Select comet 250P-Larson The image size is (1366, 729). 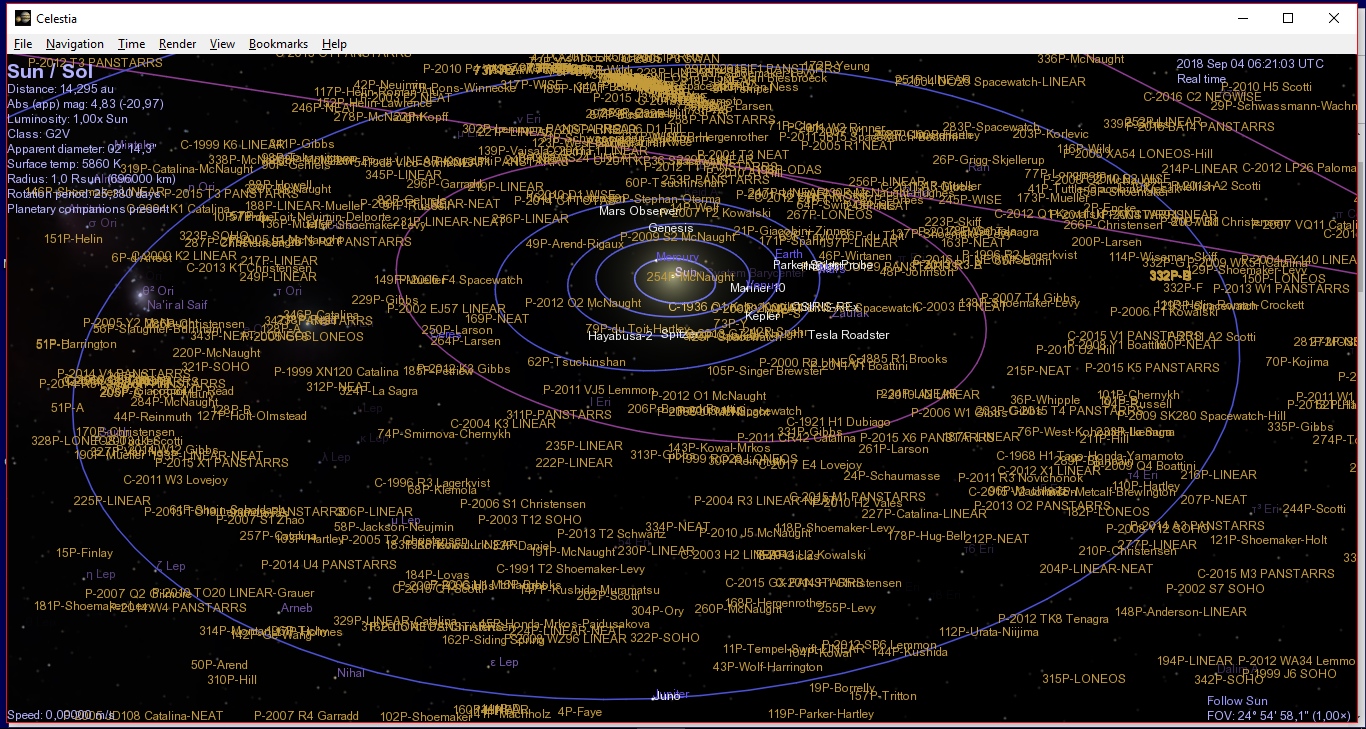pyautogui.click(x=457, y=330)
